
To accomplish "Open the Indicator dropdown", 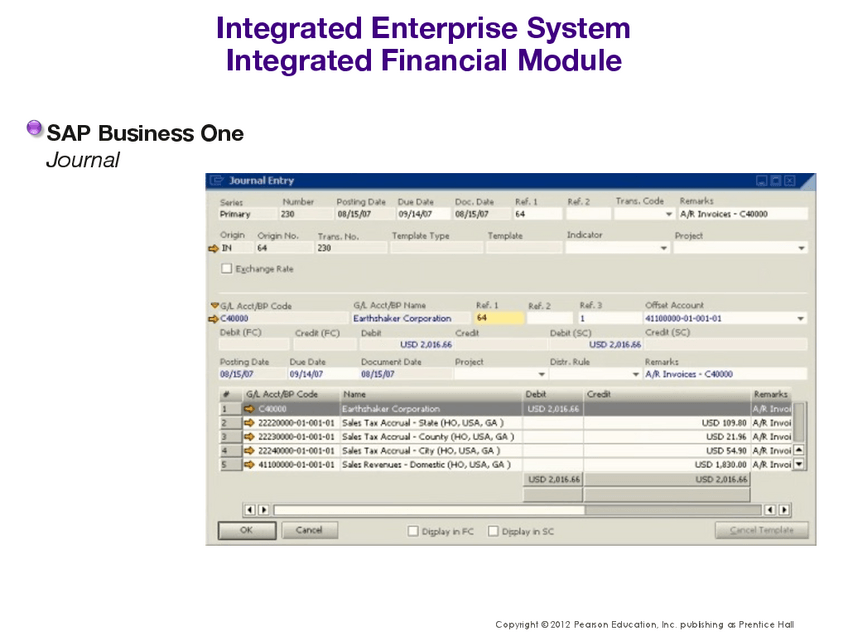I will pos(664,248).
